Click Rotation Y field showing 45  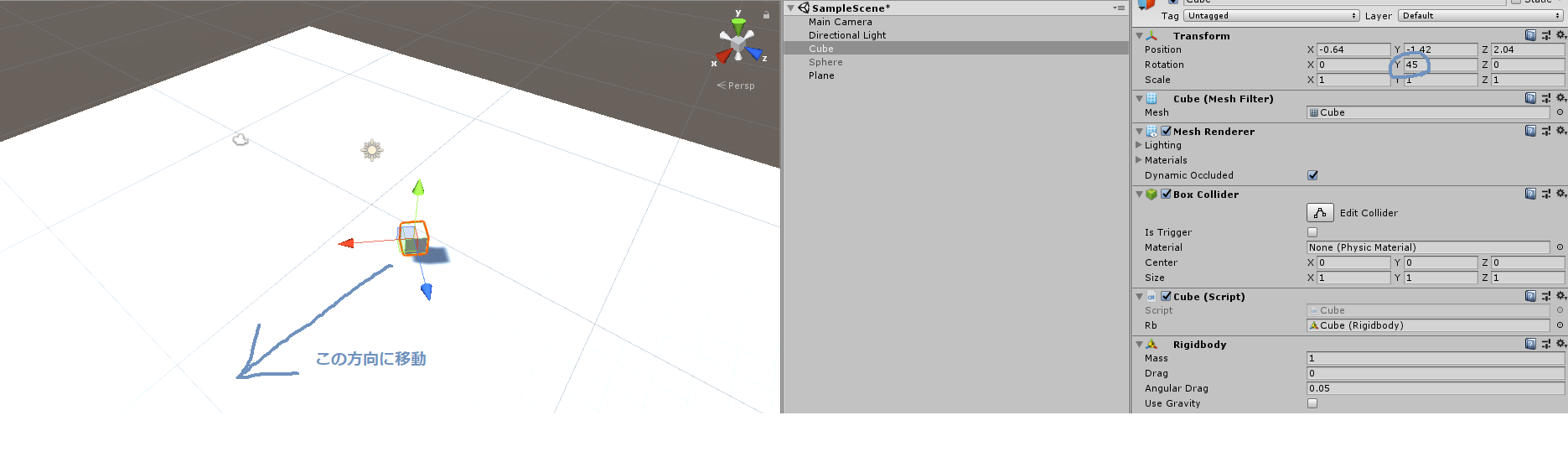point(1441,65)
